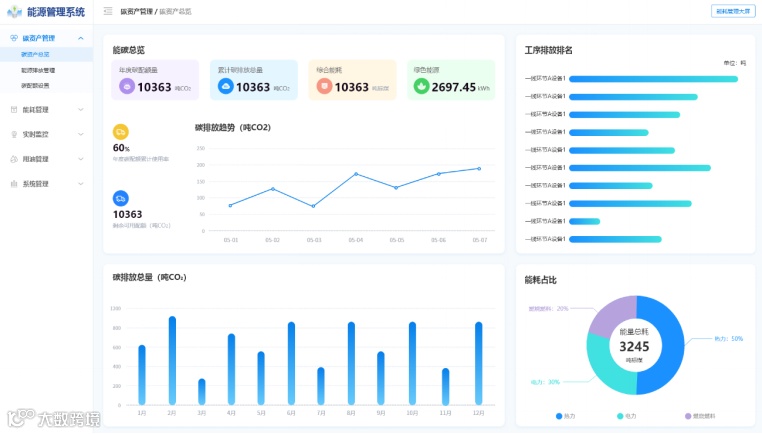Click the 3月 bar in emissions chart
The image size is (762, 434).
pyautogui.click(x=202, y=392)
